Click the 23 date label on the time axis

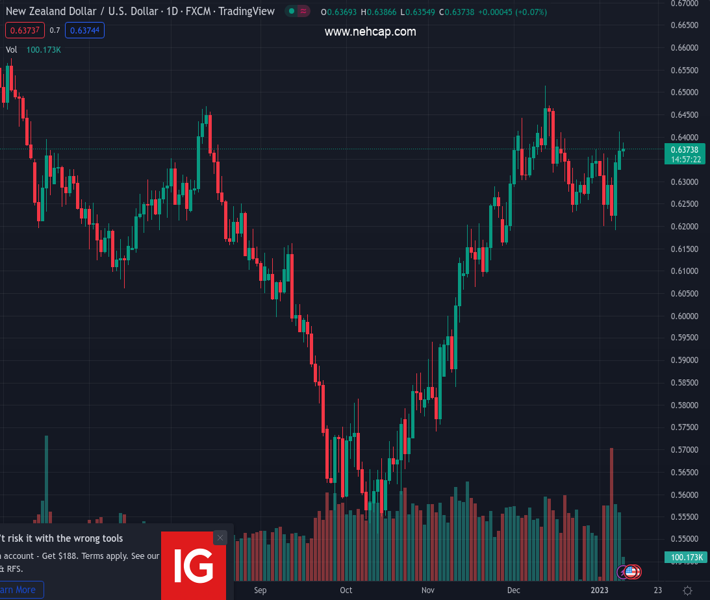click(x=657, y=590)
